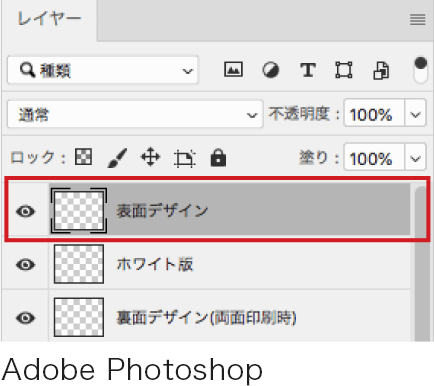Hide the 表面デザイン layer
The height and width of the screenshot is (386, 434).
click(26, 211)
